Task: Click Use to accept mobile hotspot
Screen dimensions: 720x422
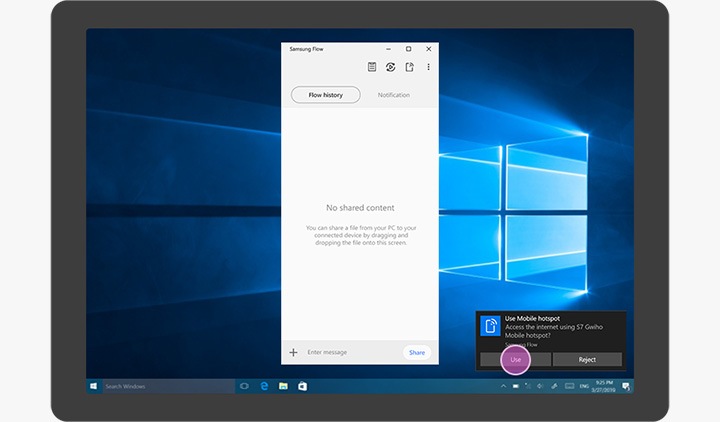Action: (515, 359)
